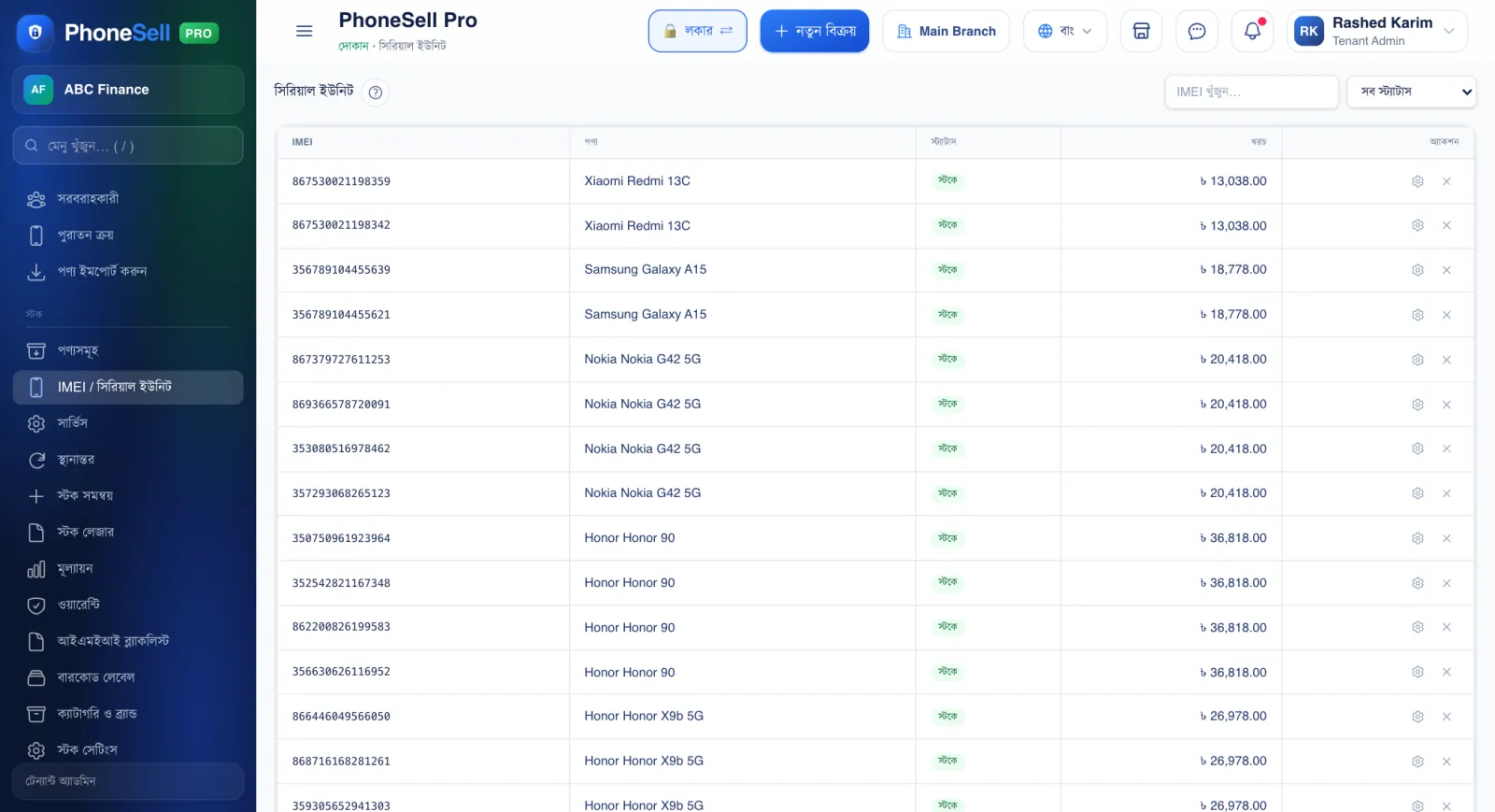This screenshot has width=1495, height=812.
Task: Open বারকোড লেবেল menu item
Action: pyautogui.click(x=128, y=677)
